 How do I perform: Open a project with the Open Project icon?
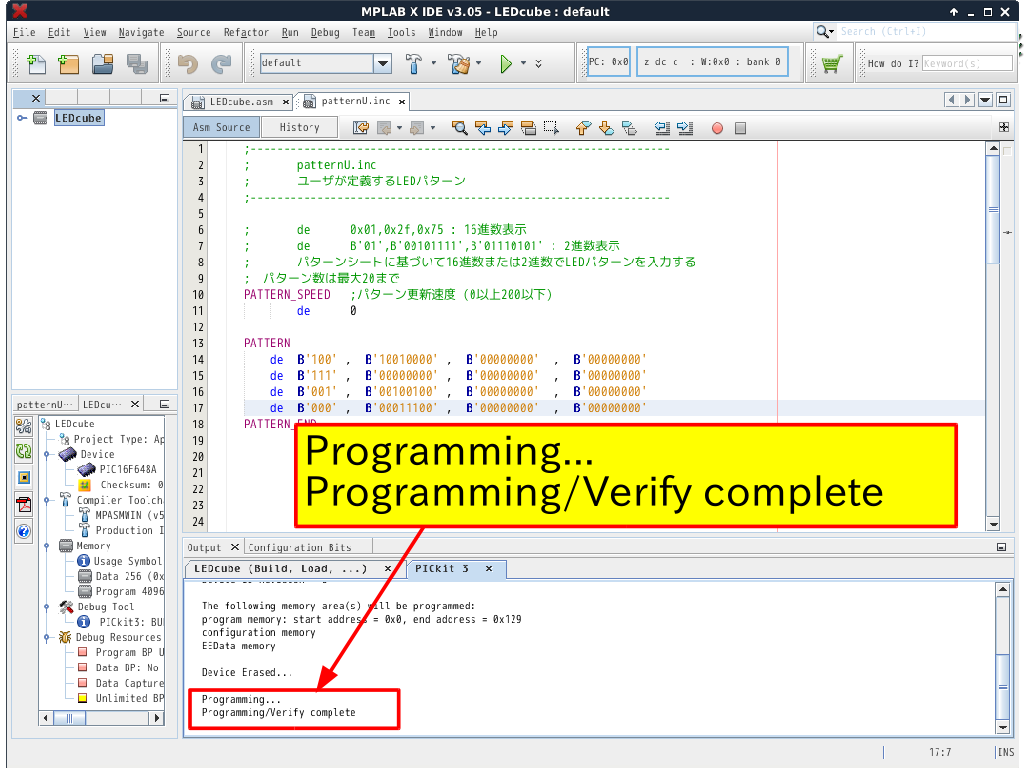tap(103, 63)
